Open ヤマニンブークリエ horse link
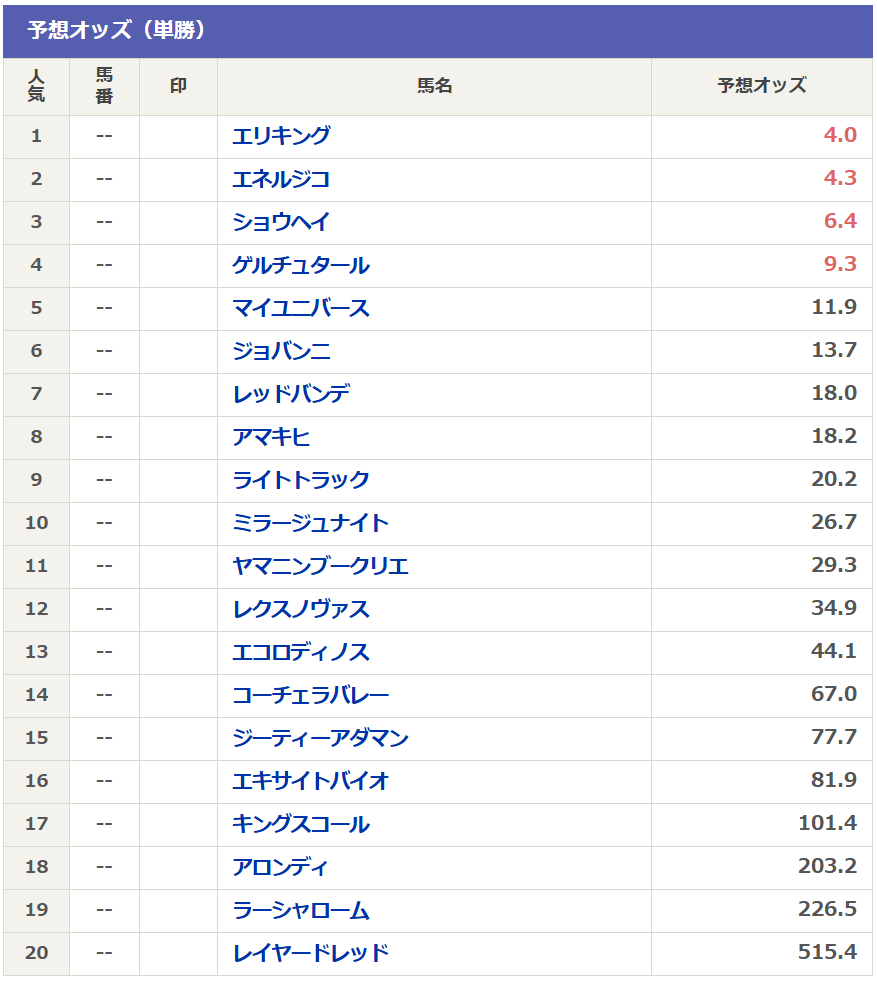 tap(320, 566)
